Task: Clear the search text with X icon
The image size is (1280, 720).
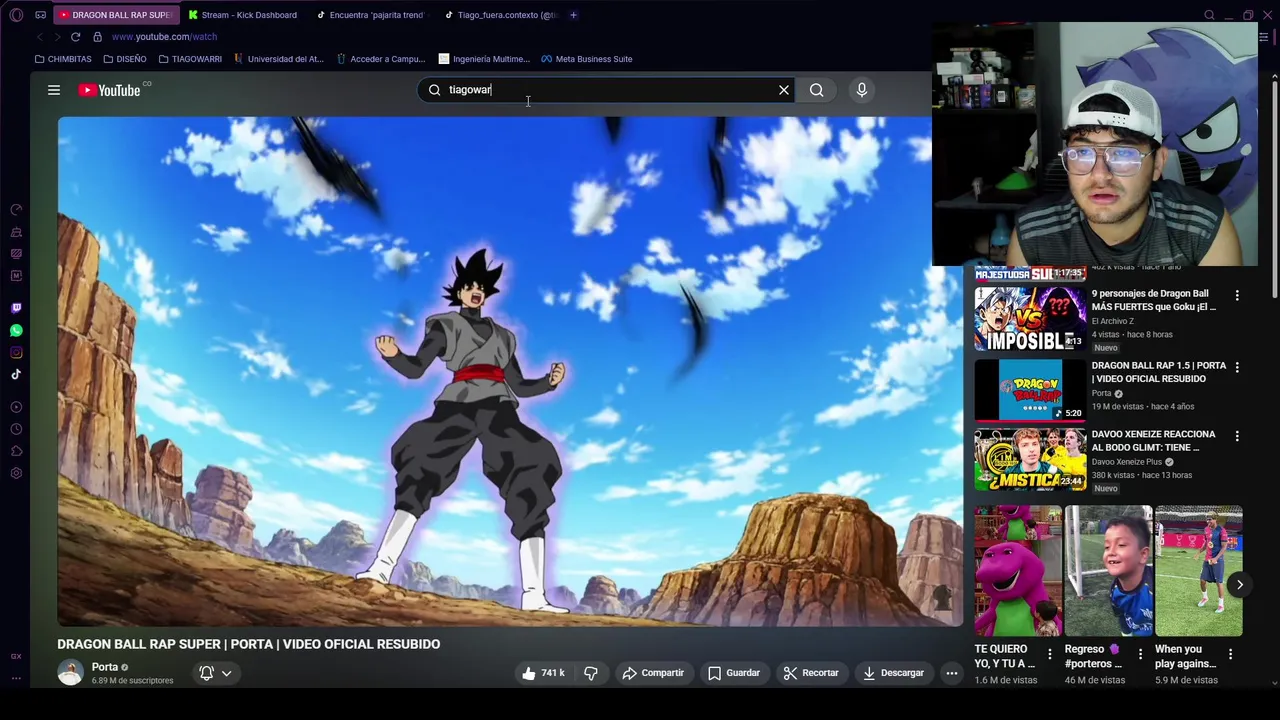Action: pos(784,90)
